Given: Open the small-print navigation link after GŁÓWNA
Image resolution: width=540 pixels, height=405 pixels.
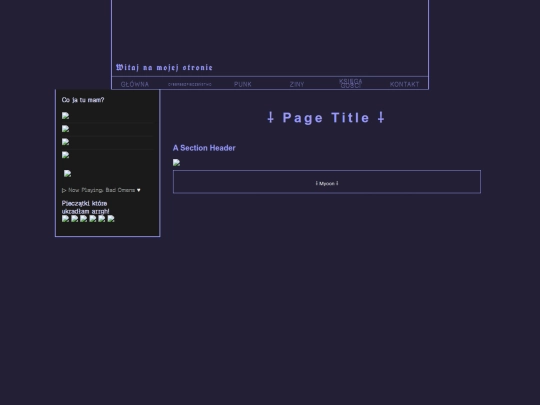Looking at the screenshot, I should pos(190,84).
